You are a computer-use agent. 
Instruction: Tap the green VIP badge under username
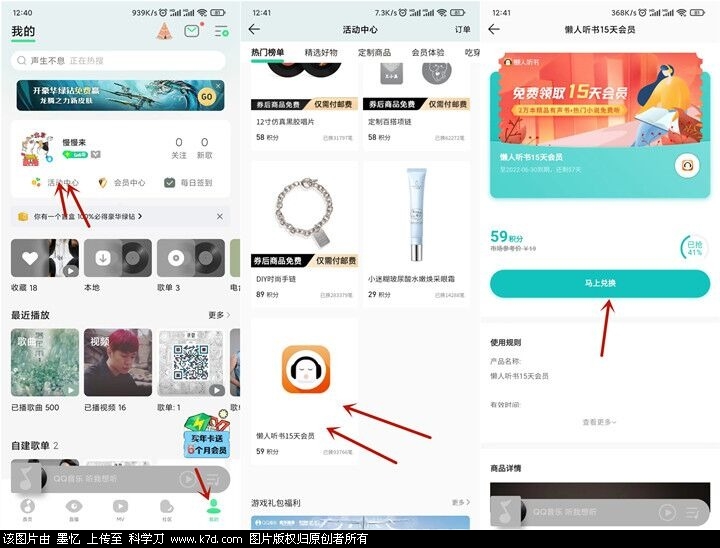point(74,155)
